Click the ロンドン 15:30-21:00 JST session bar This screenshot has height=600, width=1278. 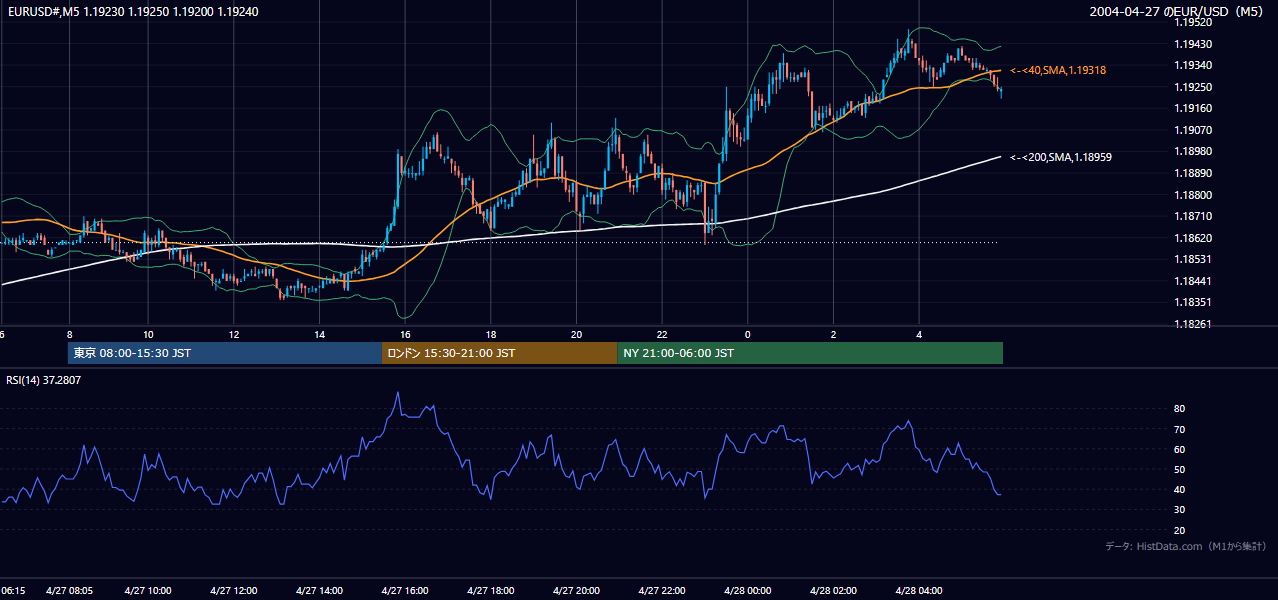coord(500,353)
